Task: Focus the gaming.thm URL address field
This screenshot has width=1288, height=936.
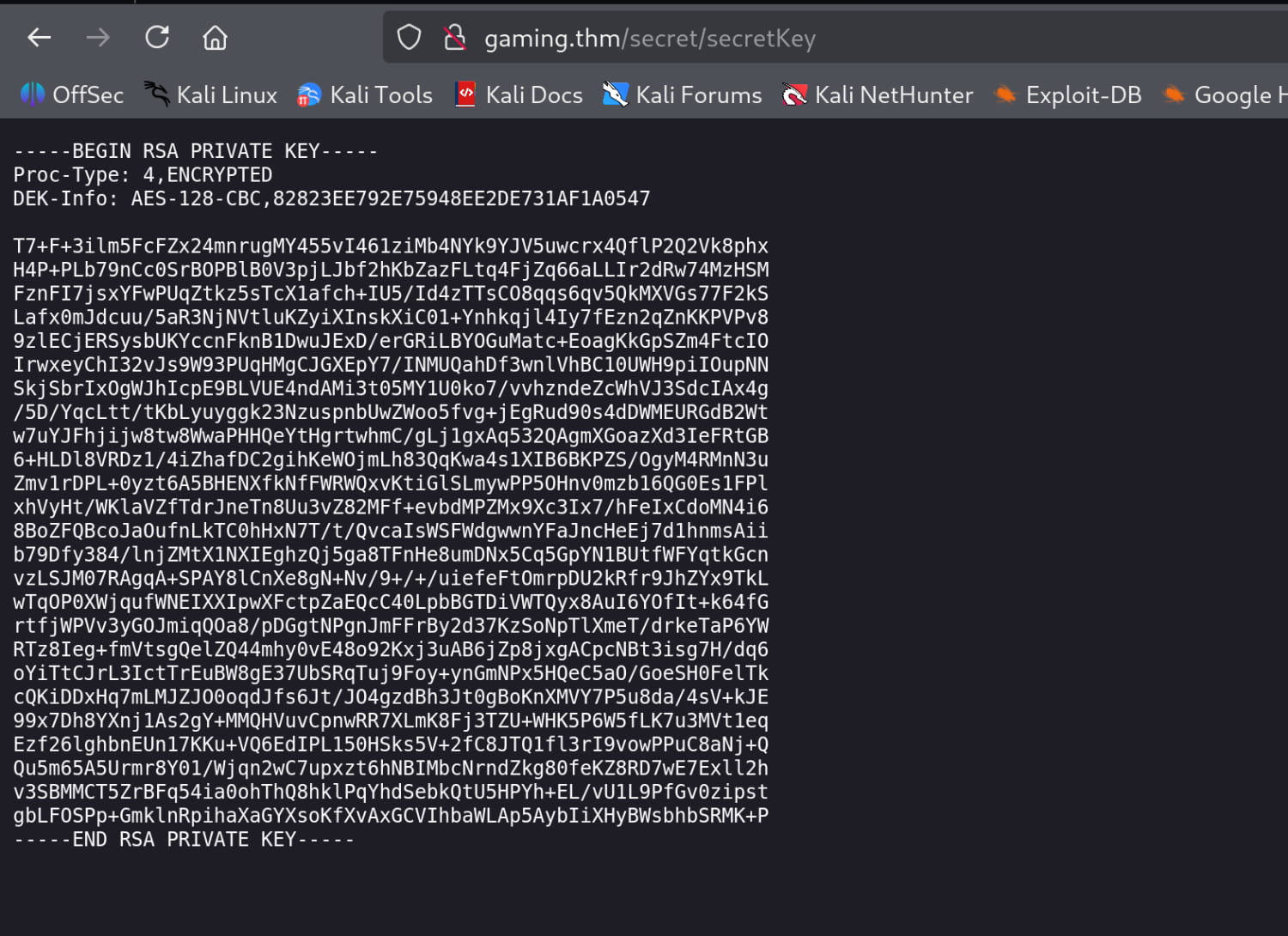Action: 773,39
